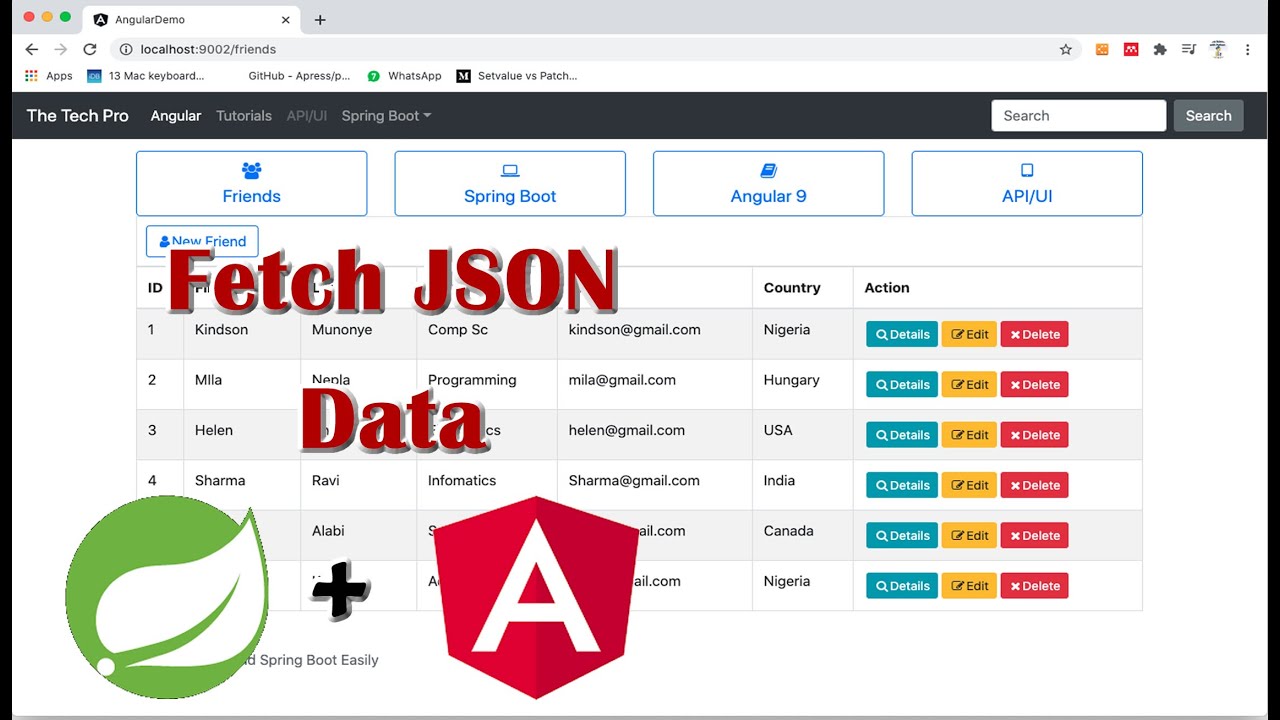View Details for Kindson row

[x=902, y=334]
